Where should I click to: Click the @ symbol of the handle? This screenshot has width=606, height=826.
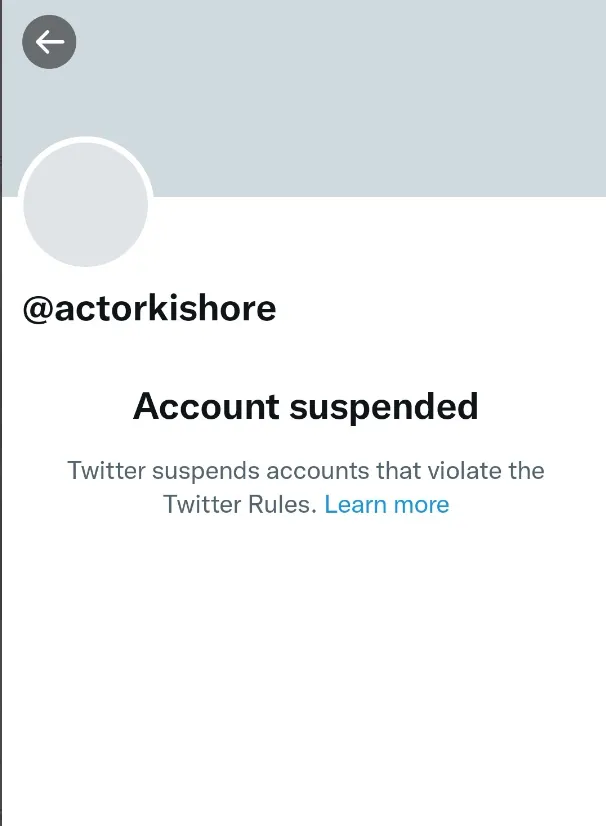(37, 309)
